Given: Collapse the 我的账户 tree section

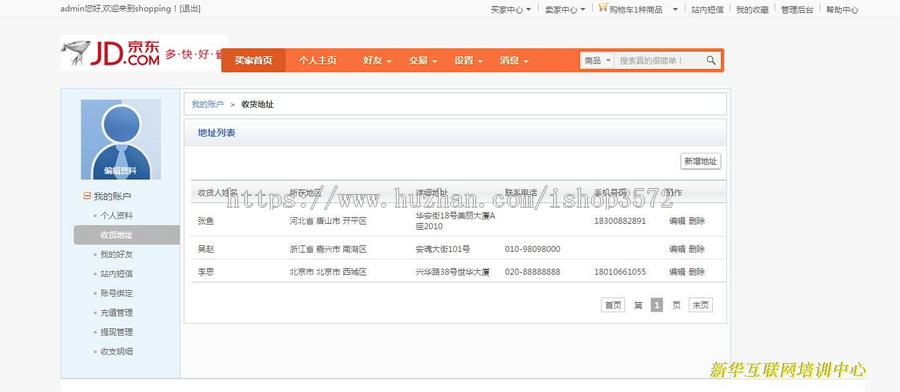Looking at the screenshot, I should [87, 196].
